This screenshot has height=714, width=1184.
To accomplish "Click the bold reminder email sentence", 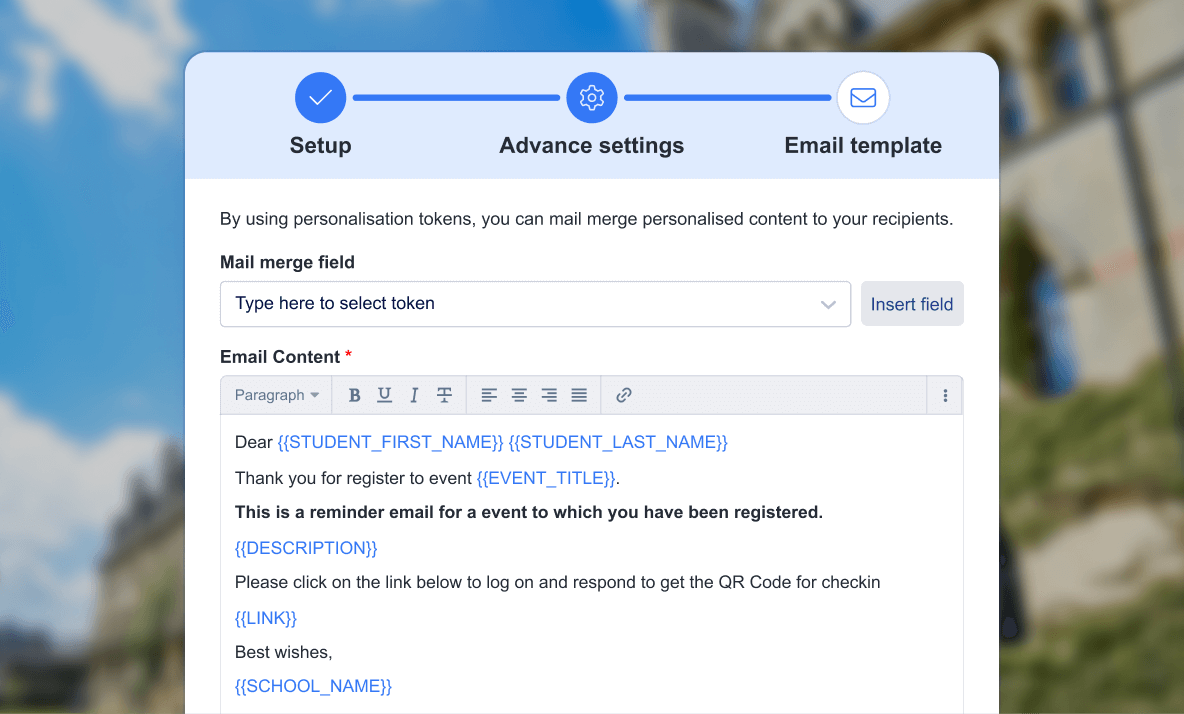I will [529, 512].
